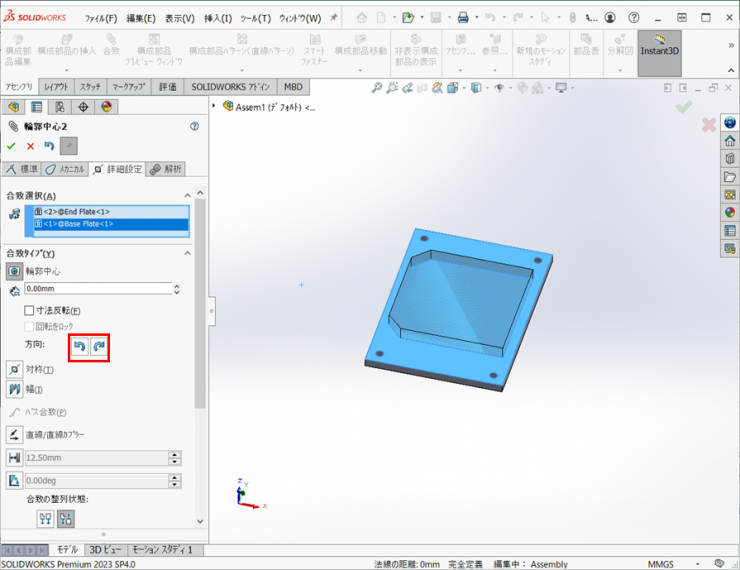The width and height of the screenshot is (740, 570).
Task: Click the clockwise direction arrow button
Action: [x=98, y=346]
